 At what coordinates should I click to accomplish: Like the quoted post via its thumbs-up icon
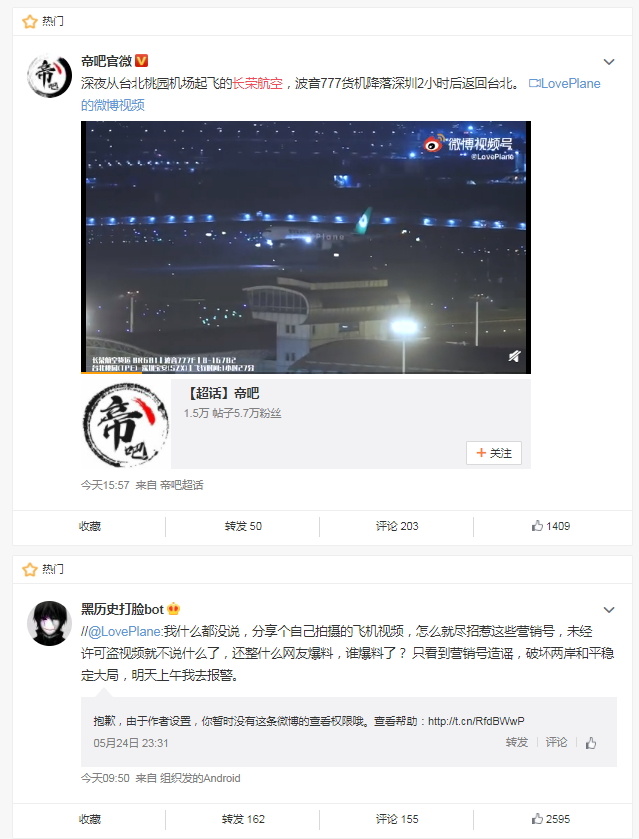coord(591,743)
